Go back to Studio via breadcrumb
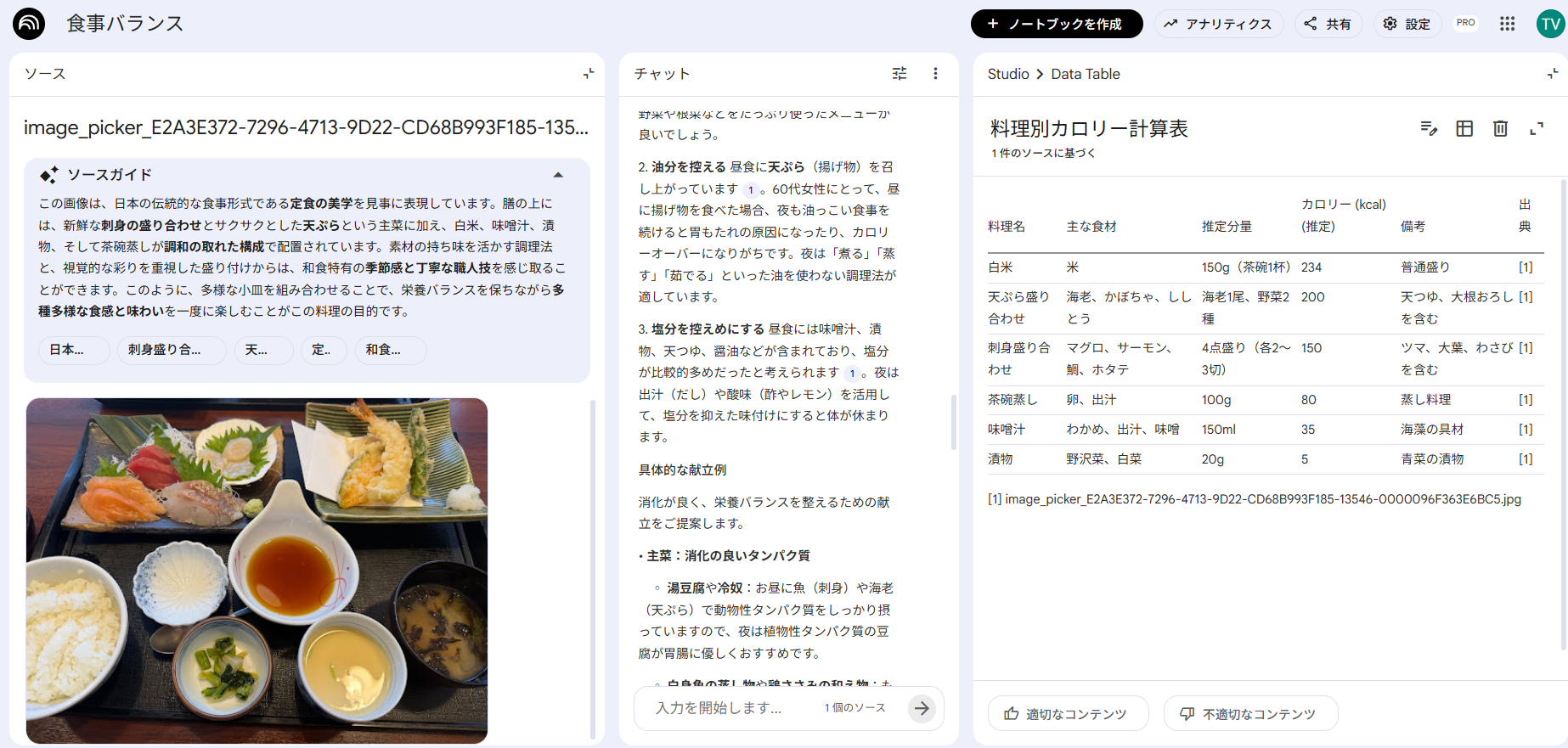The width and height of the screenshot is (1568, 748). 1008,74
